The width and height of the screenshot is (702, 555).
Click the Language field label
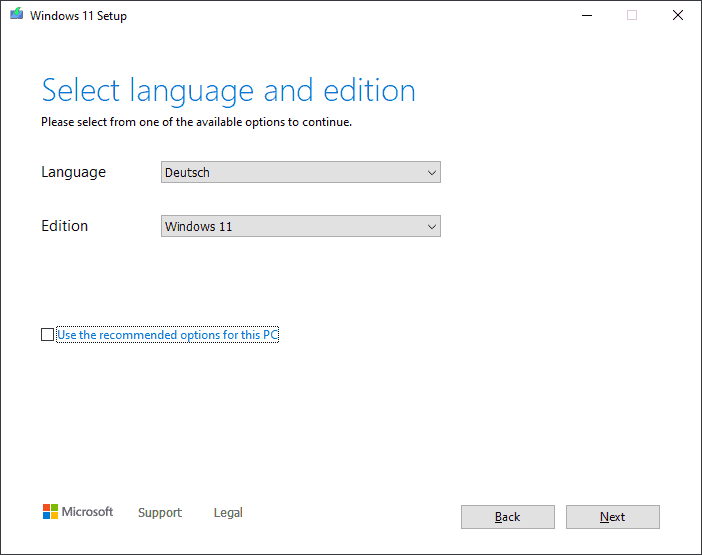point(73,172)
